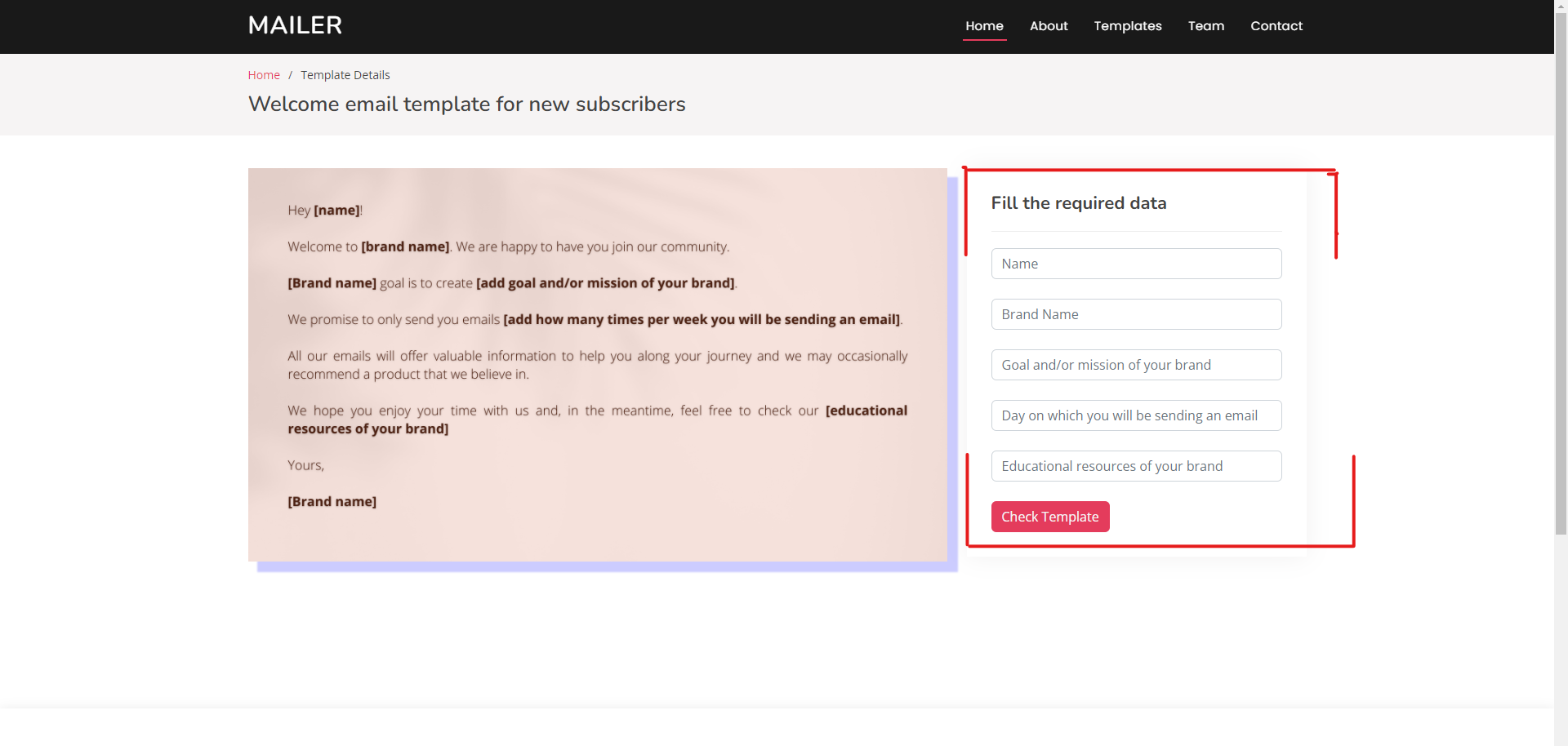Screen dimensions: 1568x746
Task: Click the Goal and/or mission field
Action: [x=1136, y=364]
